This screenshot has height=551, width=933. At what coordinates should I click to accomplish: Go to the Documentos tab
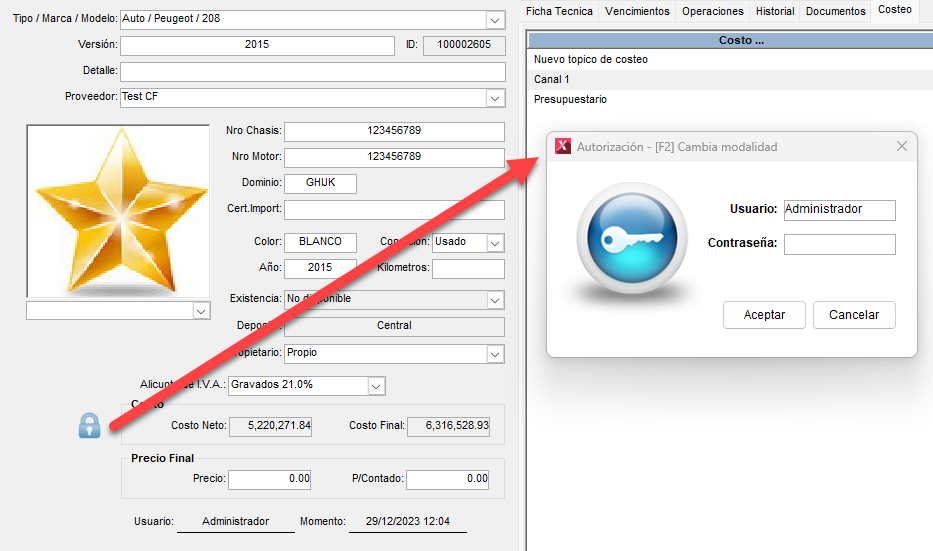click(835, 11)
